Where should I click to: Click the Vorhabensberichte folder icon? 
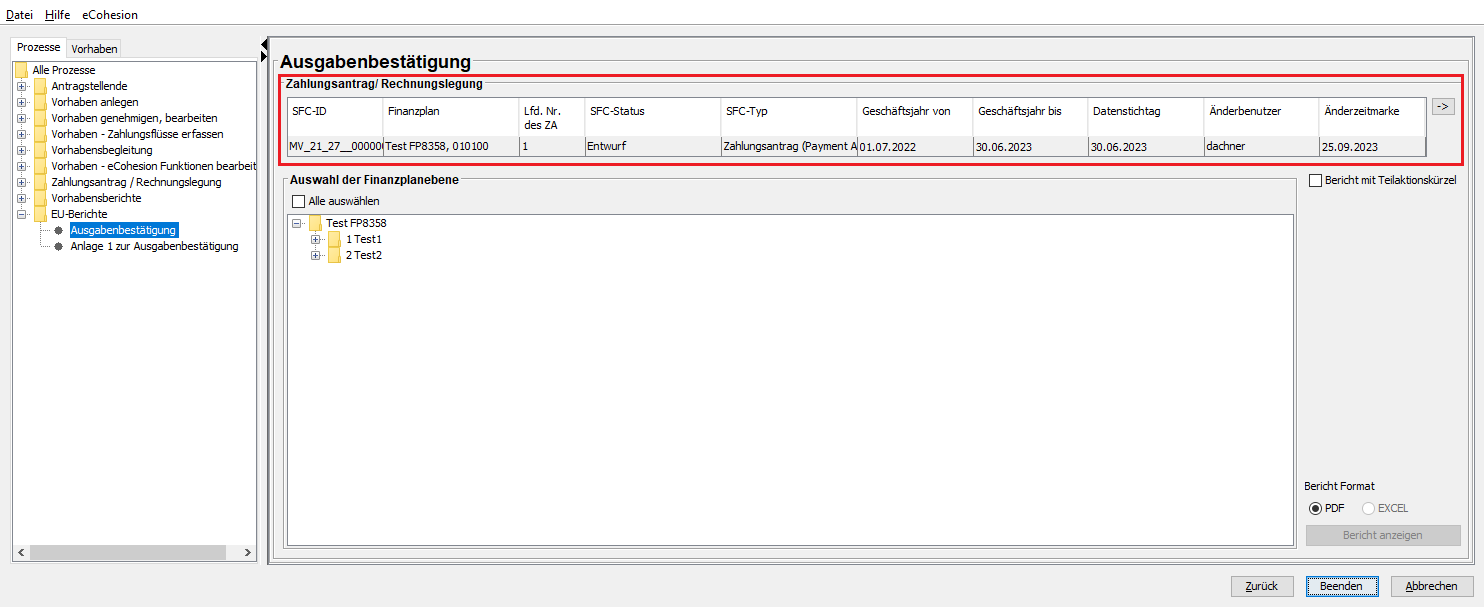pos(40,198)
